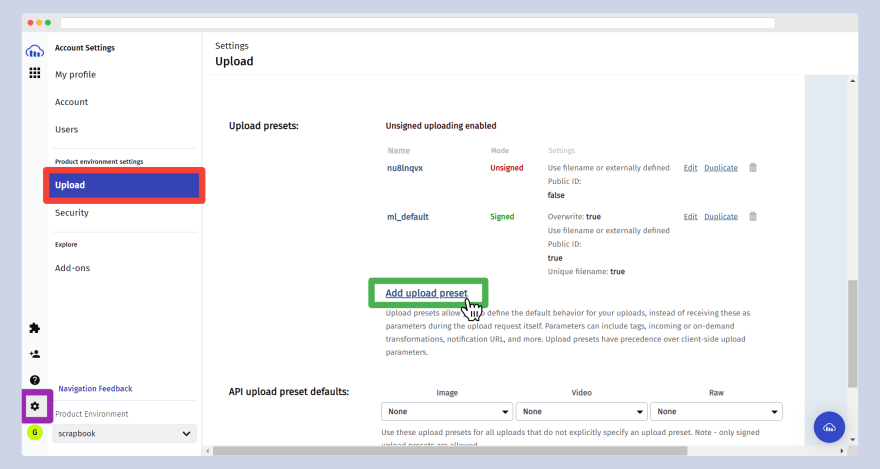The height and width of the screenshot is (469, 880).
Task: Open the Image upload preset default dropdown
Action: [x=447, y=411]
